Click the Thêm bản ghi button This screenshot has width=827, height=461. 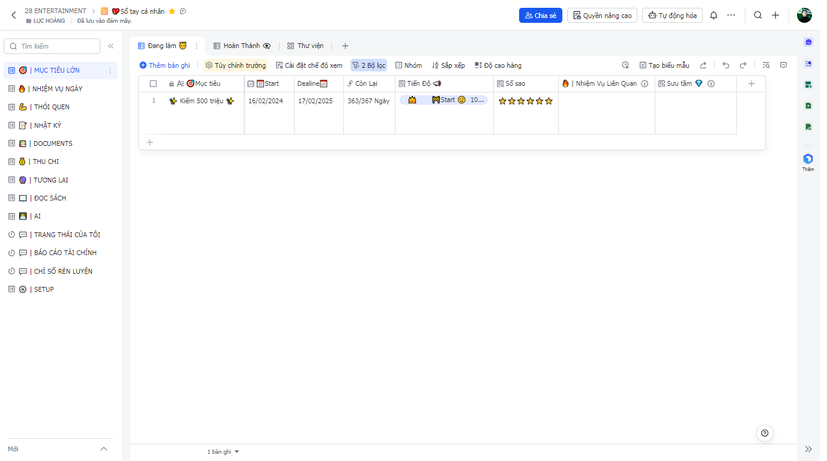pyautogui.click(x=165, y=66)
